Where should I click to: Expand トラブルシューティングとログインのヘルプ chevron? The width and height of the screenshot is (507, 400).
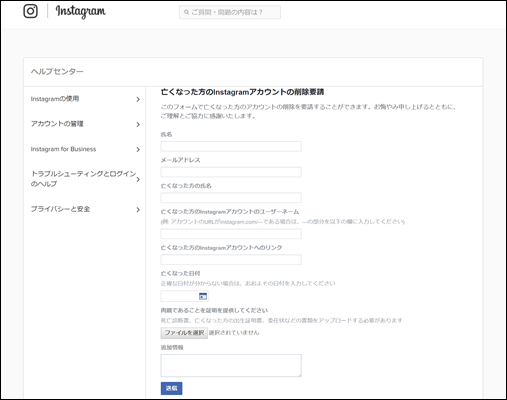tap(138, 179)
